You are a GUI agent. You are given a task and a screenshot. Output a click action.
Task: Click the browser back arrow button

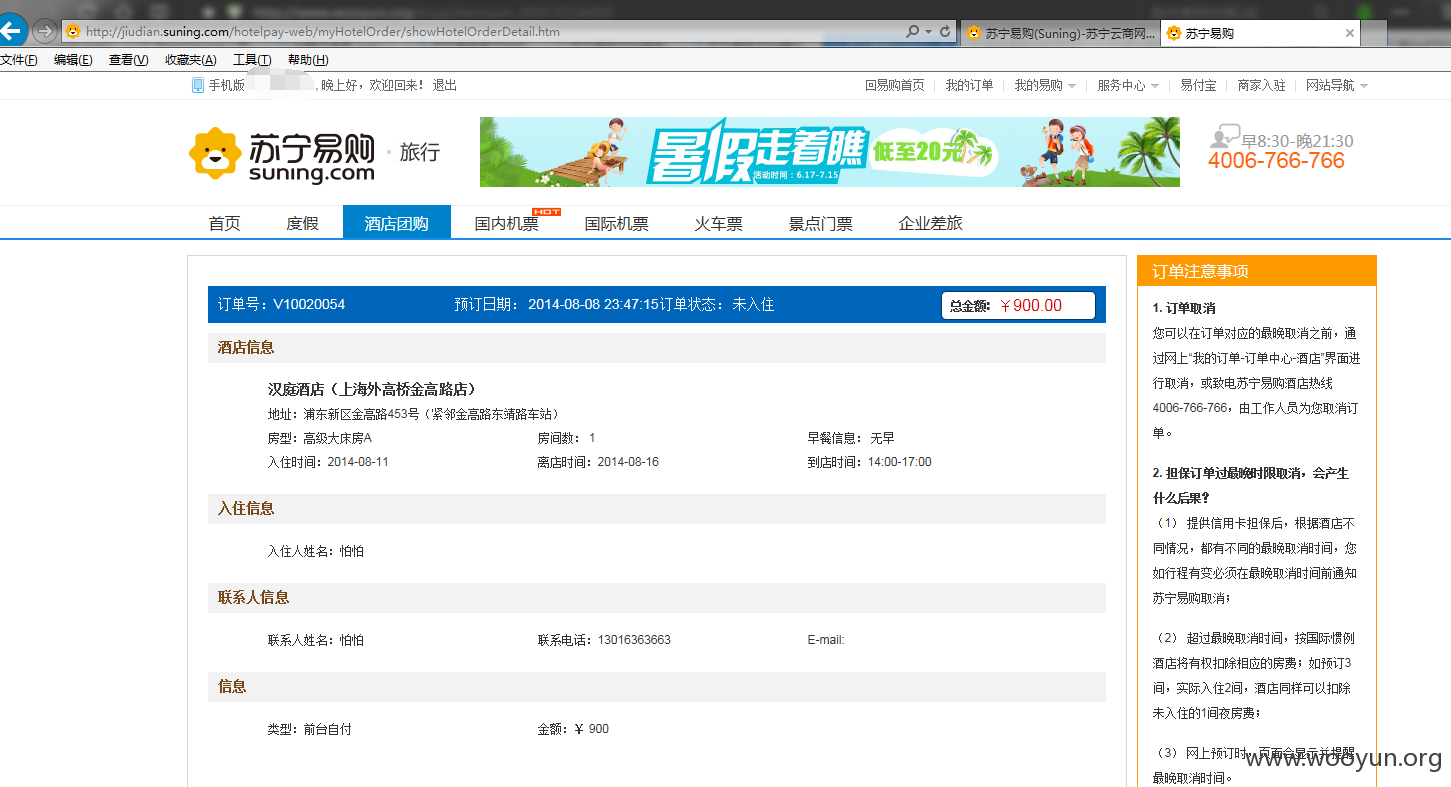[x=12, y=30]
